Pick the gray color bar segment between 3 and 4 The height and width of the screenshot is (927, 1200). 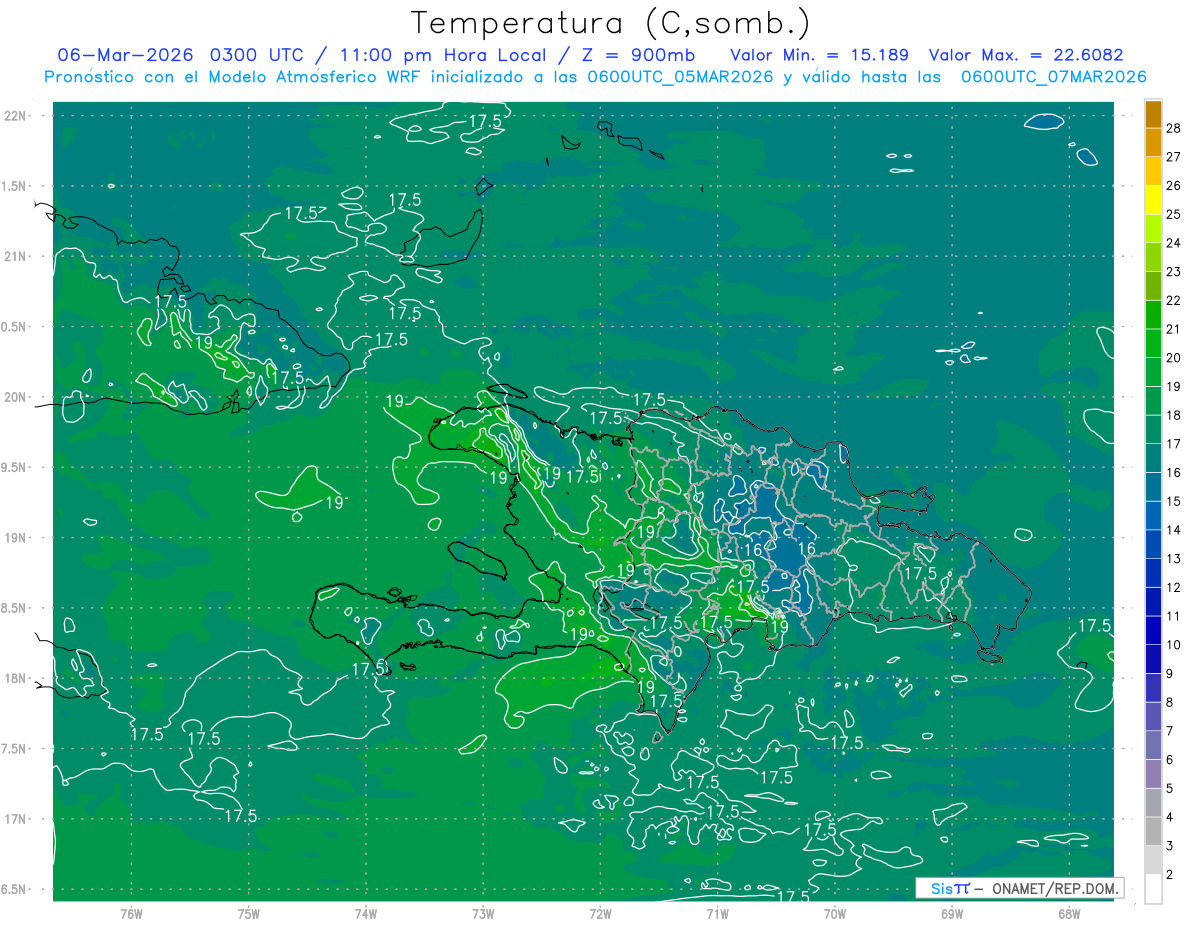coord(1153,831)
